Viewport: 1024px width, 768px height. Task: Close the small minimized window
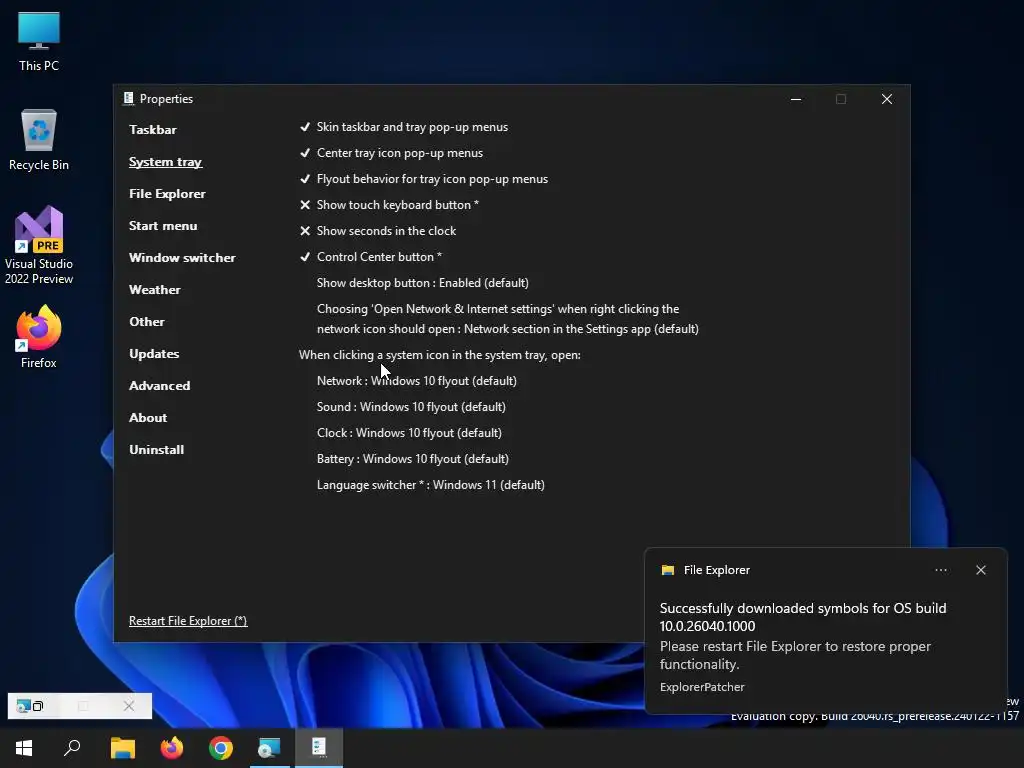[x=129, y=706]
